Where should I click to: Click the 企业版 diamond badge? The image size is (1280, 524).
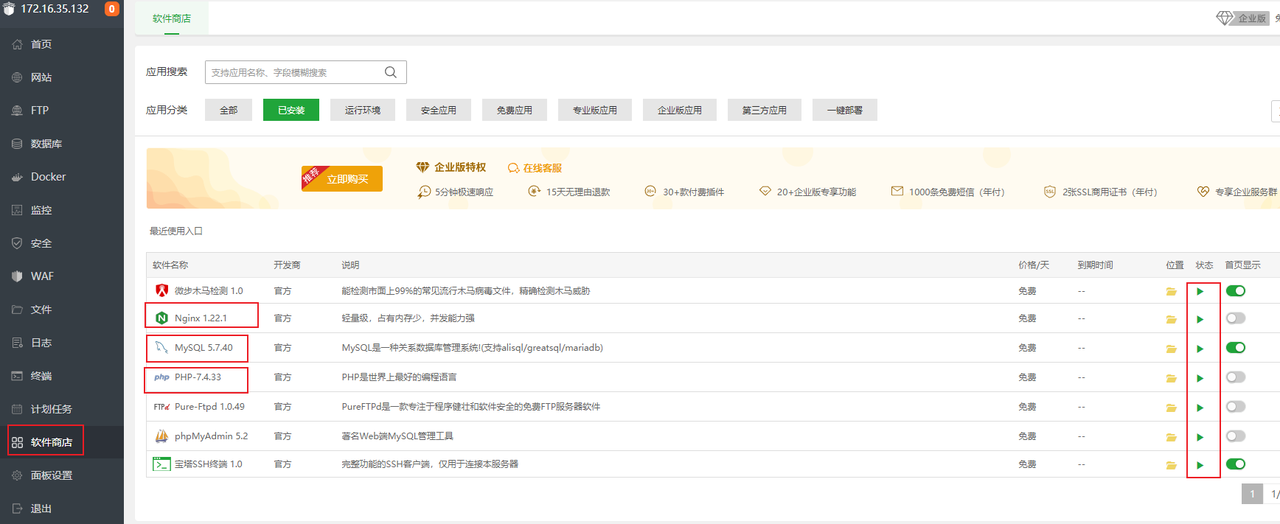(1241, 18)
